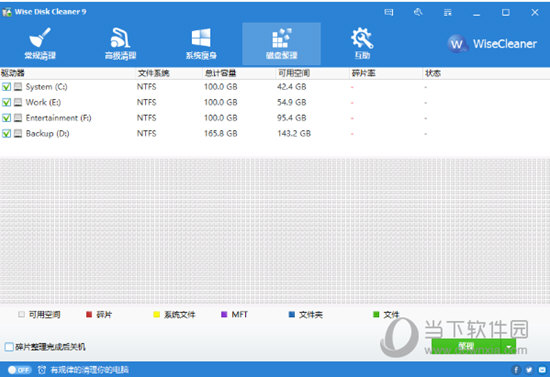The image size is (550, 377).
Task: Select the Entertainment (F:) drive row
Action: [275, 118]
